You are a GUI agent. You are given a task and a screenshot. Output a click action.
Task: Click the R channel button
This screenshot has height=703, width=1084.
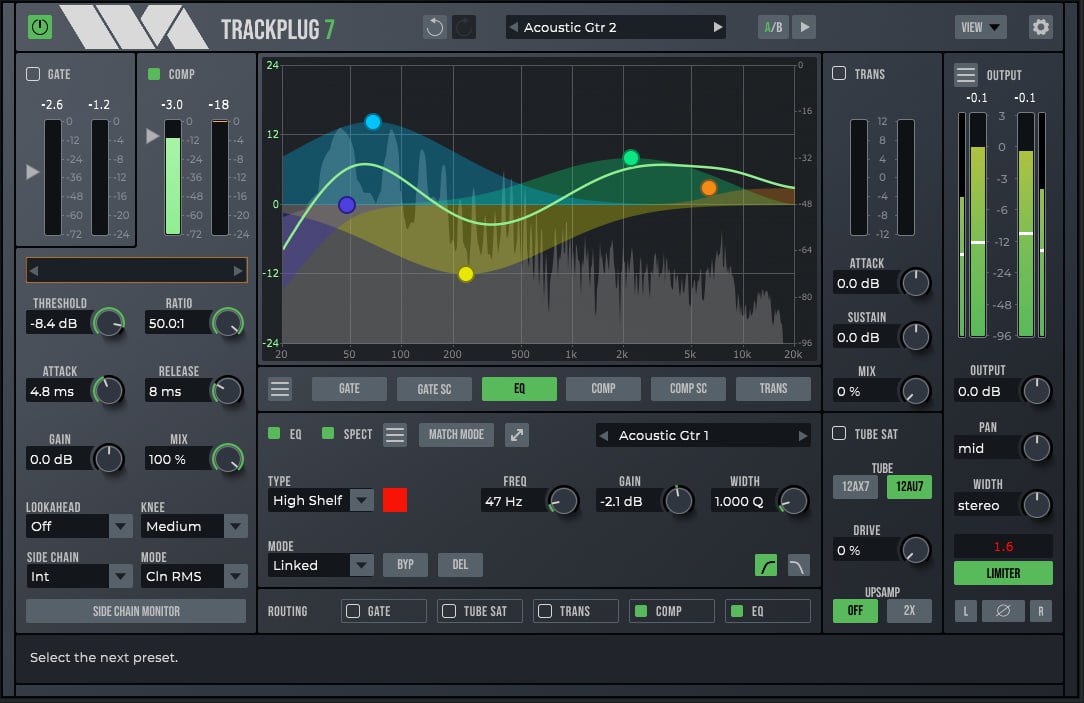pos(1040,611)
